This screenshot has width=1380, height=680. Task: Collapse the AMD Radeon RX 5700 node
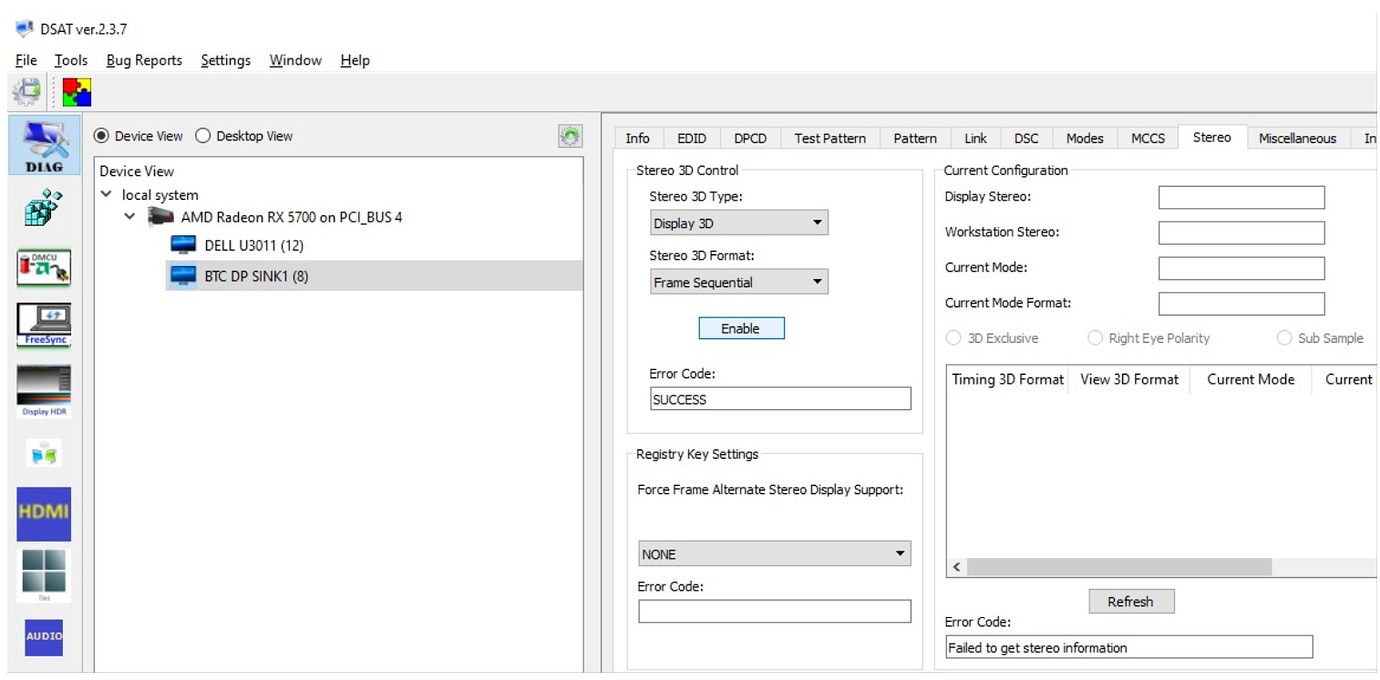tap(129, 217)
